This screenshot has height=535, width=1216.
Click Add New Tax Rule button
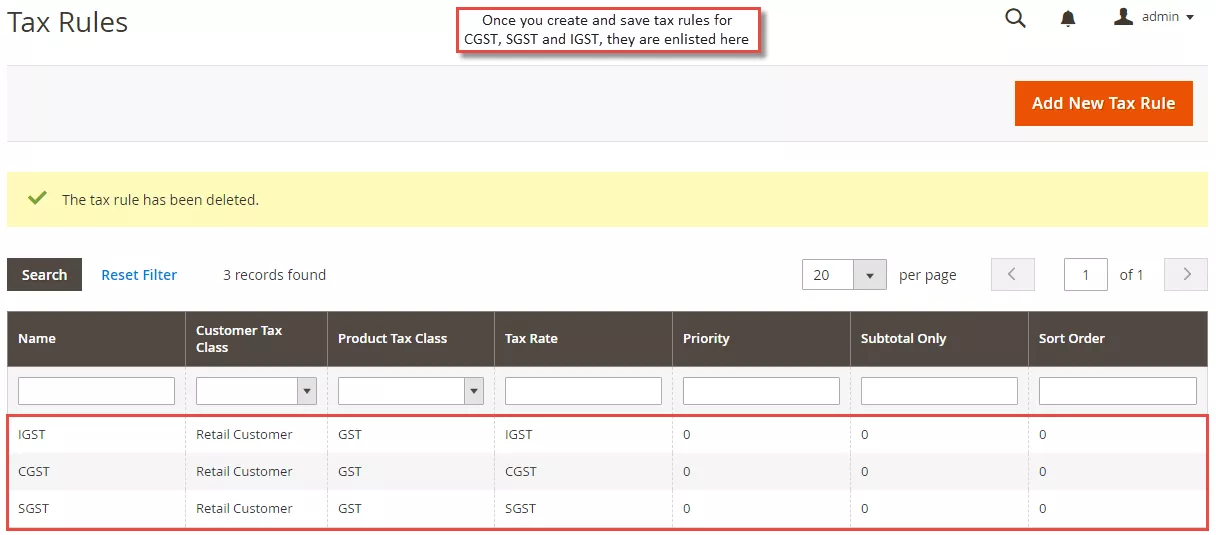[x=1103, y=103]
